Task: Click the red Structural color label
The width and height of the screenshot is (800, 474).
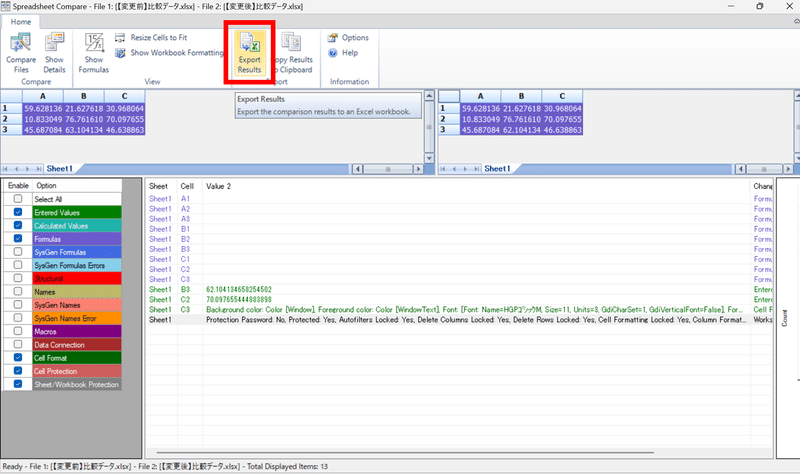Action: coord(77,279)
